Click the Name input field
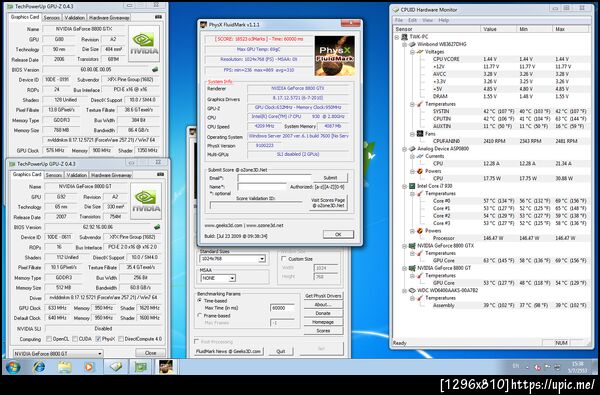Image resolution: width=600 pixels, height=395 pixels. 262,187
